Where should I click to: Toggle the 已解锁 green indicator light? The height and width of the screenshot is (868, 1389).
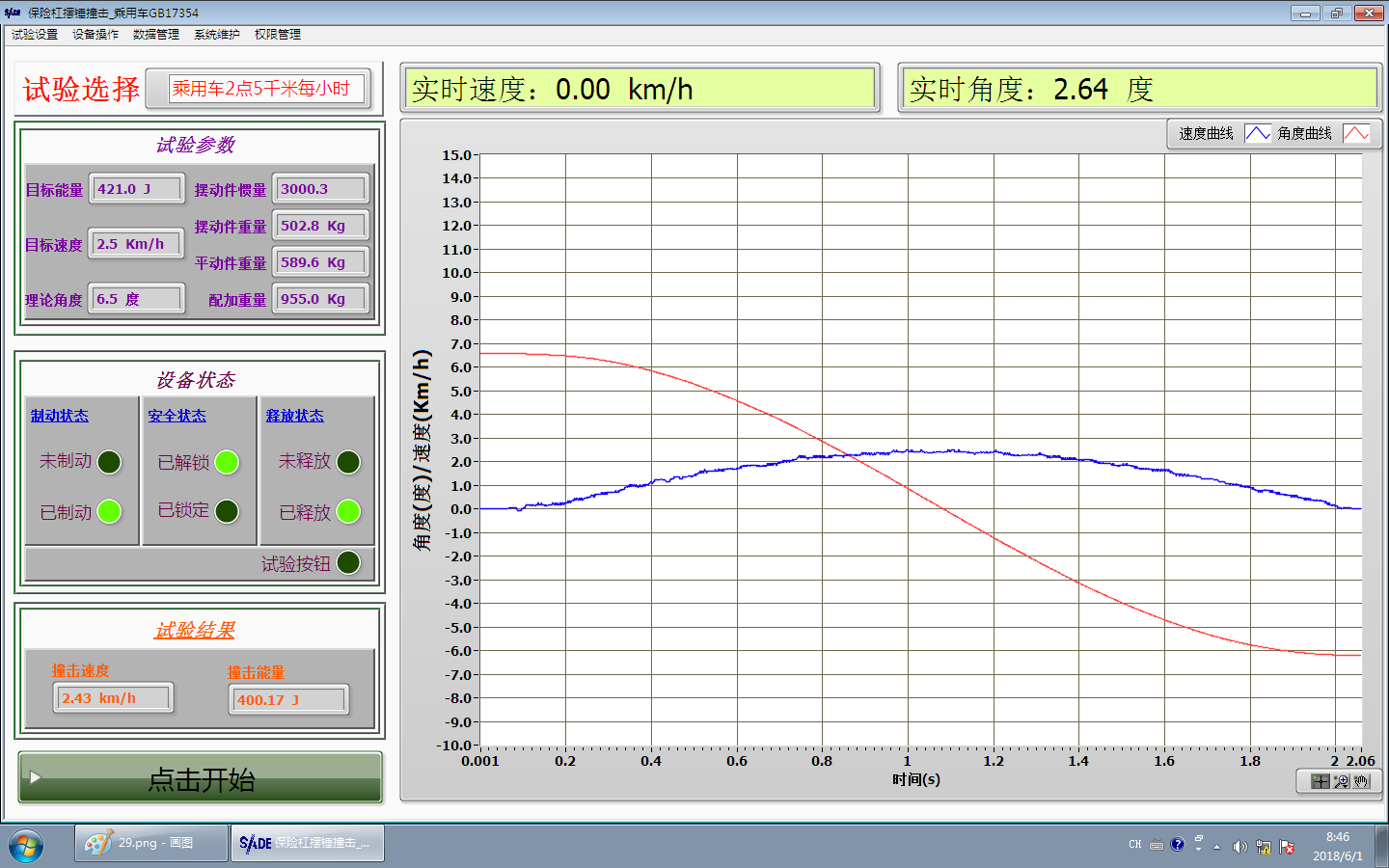(227, 462)
